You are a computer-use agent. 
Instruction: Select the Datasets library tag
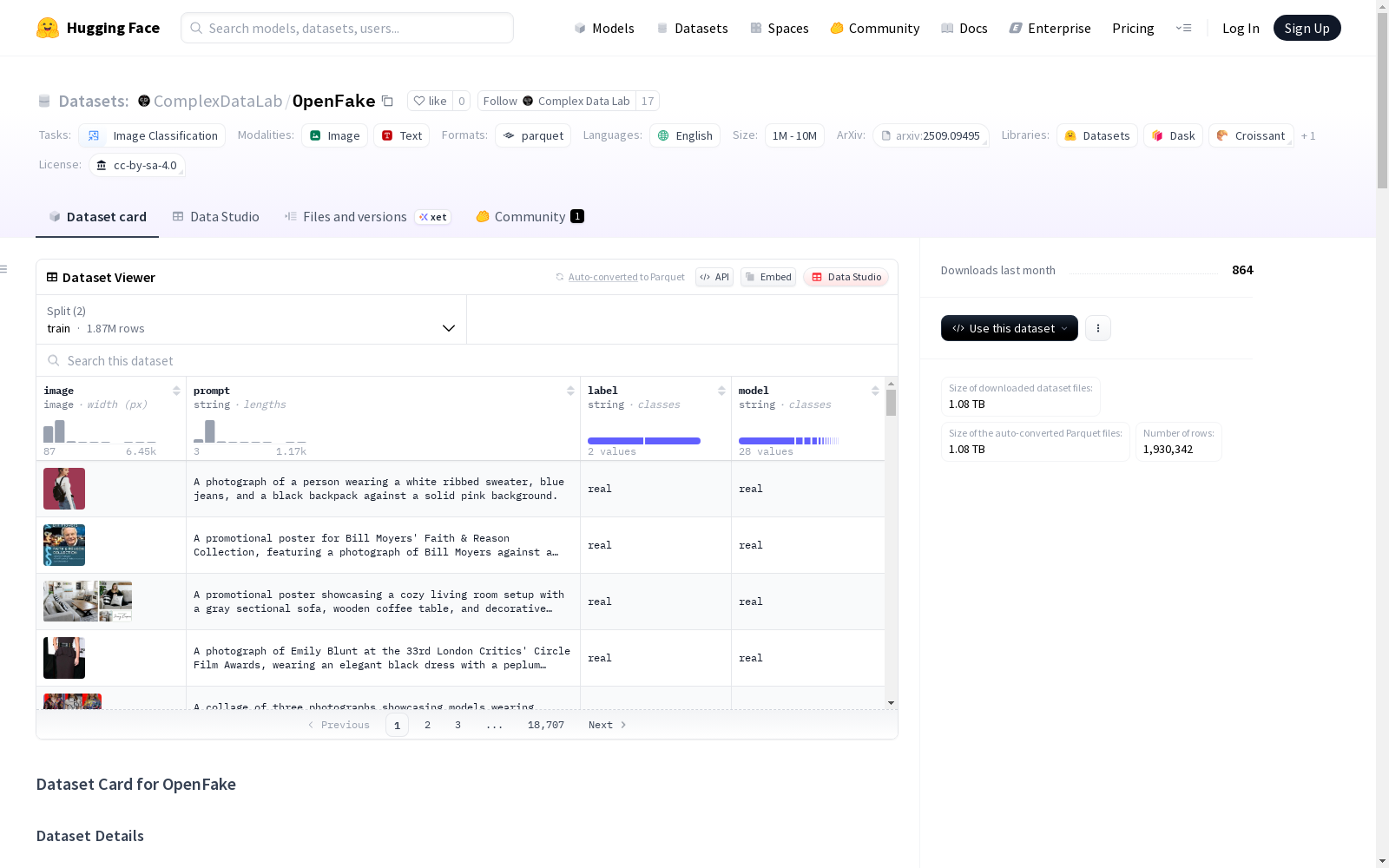coord(1097,135)
